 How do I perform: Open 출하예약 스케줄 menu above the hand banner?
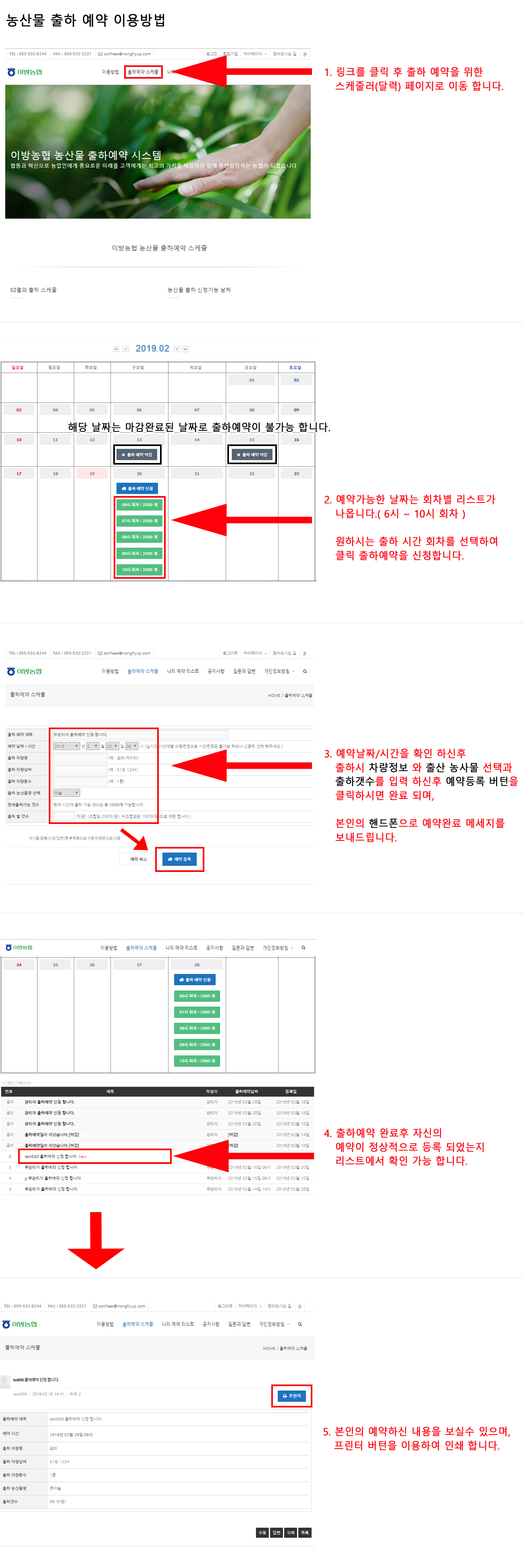142,72
